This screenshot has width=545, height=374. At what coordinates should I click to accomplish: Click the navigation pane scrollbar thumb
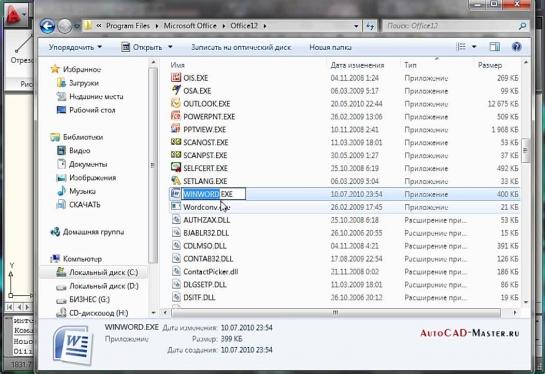click(x=152, y=165)
